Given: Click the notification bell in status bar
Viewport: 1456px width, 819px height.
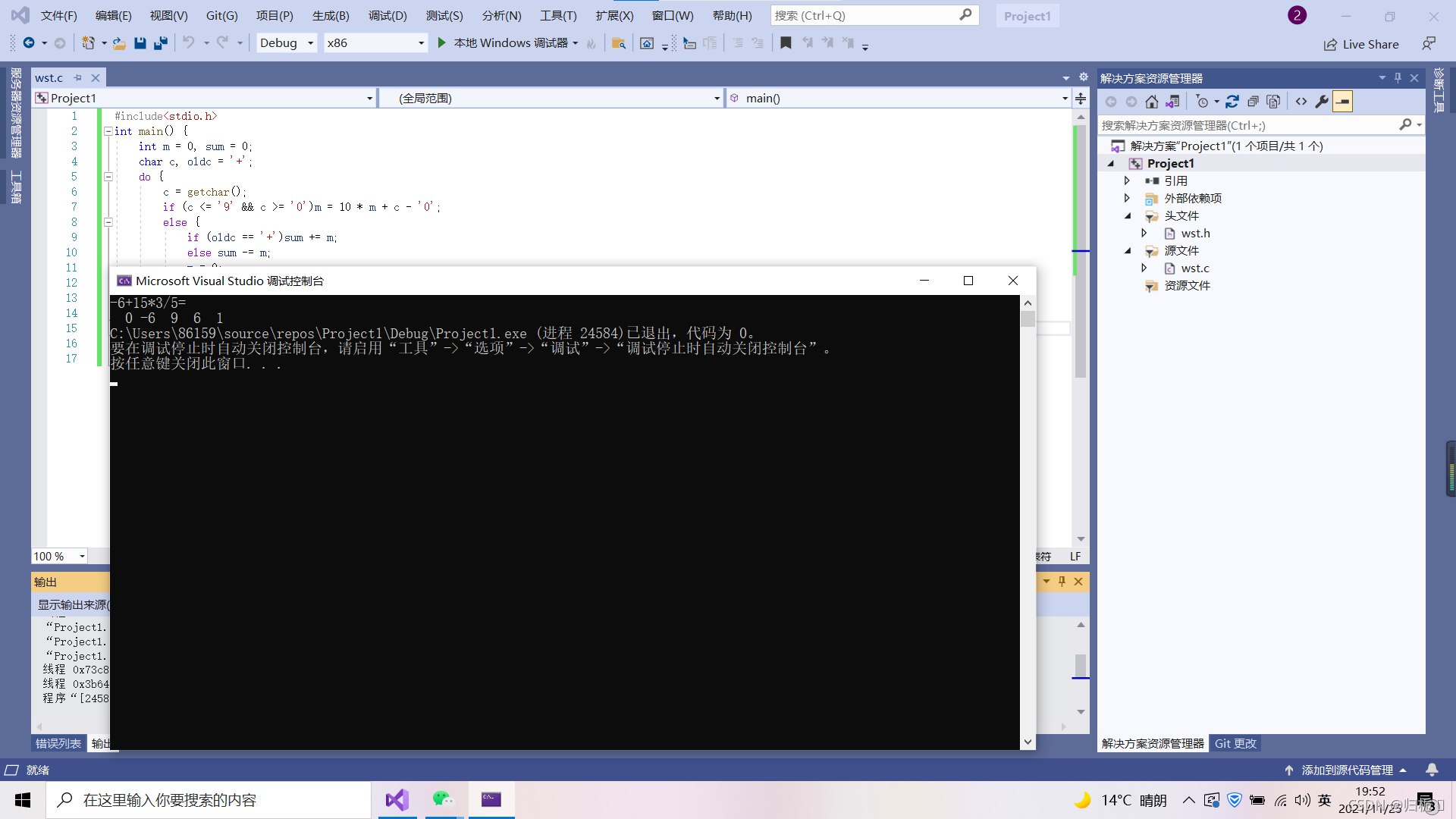Looking at the screenshot, I should point(1432,770).
